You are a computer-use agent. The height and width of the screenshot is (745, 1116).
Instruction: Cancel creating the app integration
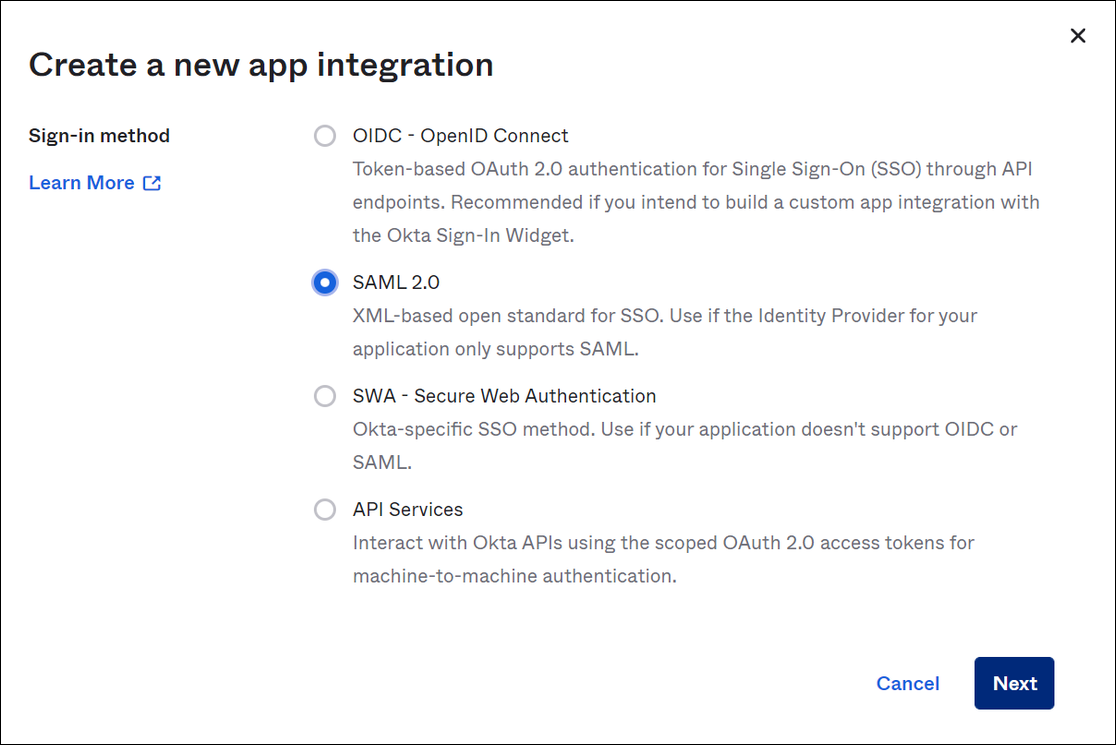907,683
